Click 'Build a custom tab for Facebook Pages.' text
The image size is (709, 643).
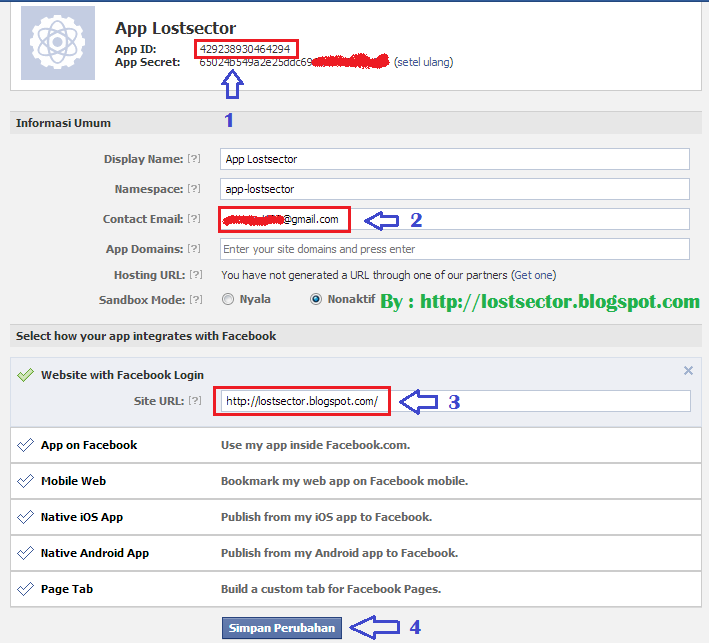331,589
